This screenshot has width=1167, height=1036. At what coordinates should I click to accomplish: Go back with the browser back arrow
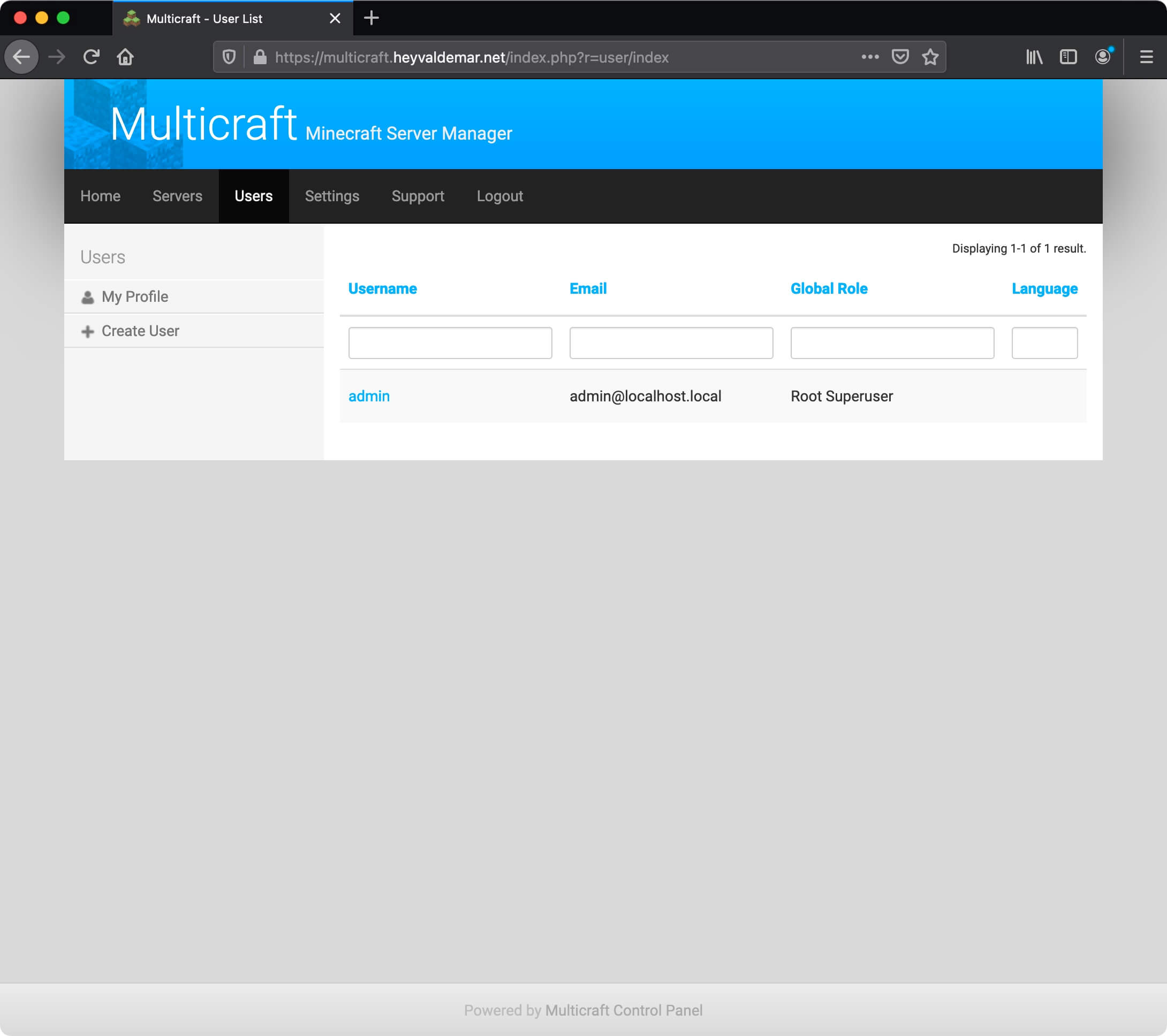click(22, 57)
